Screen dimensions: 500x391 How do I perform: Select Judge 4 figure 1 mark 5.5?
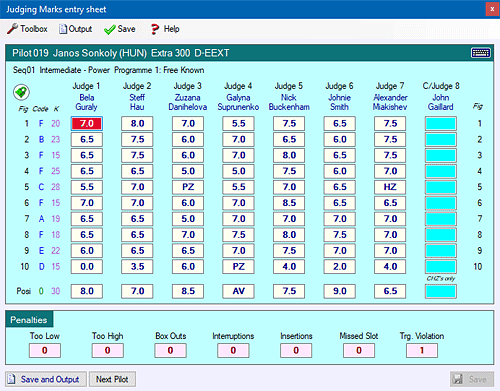[x=239, y=124]
